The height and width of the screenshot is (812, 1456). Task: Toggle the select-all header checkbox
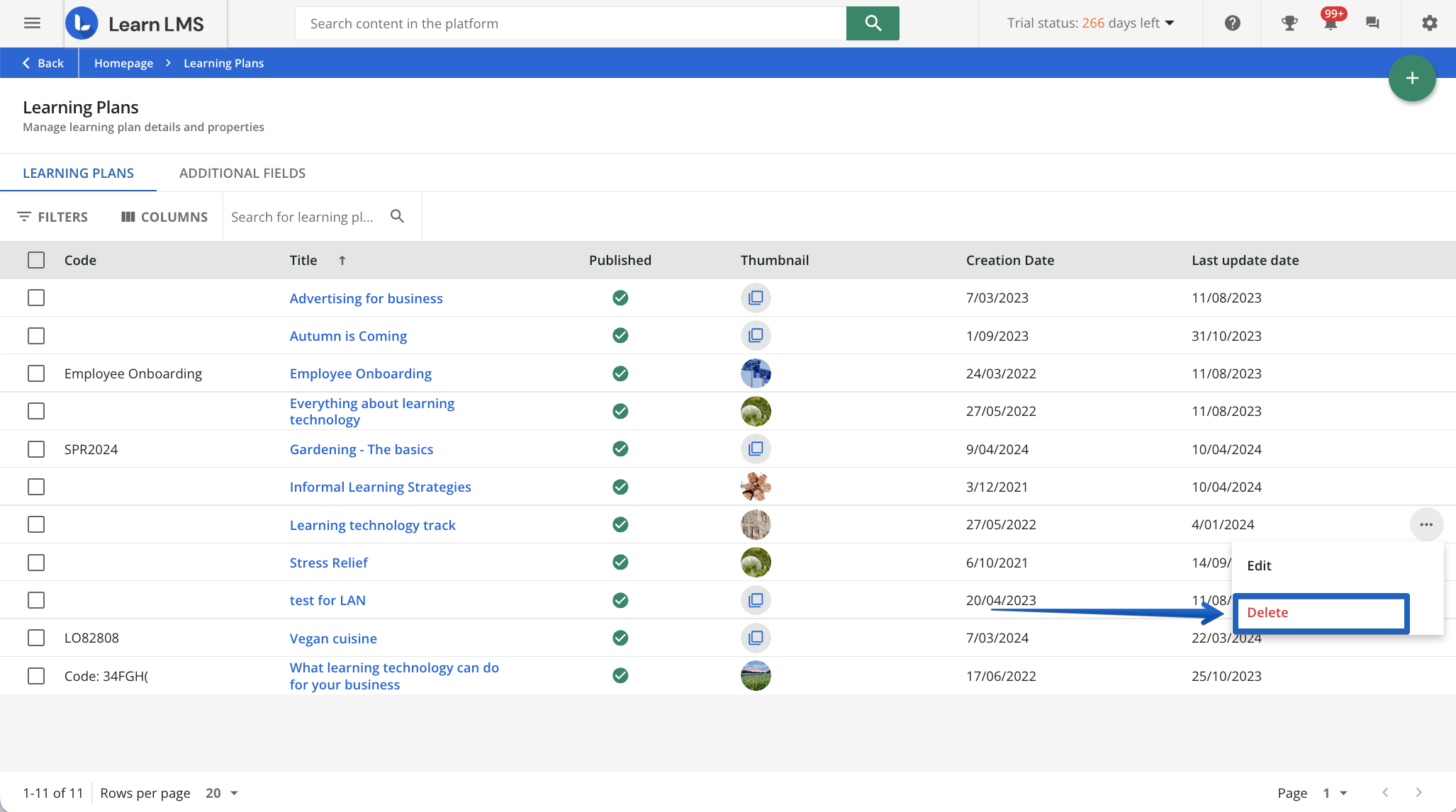click(x=36, y=260)
